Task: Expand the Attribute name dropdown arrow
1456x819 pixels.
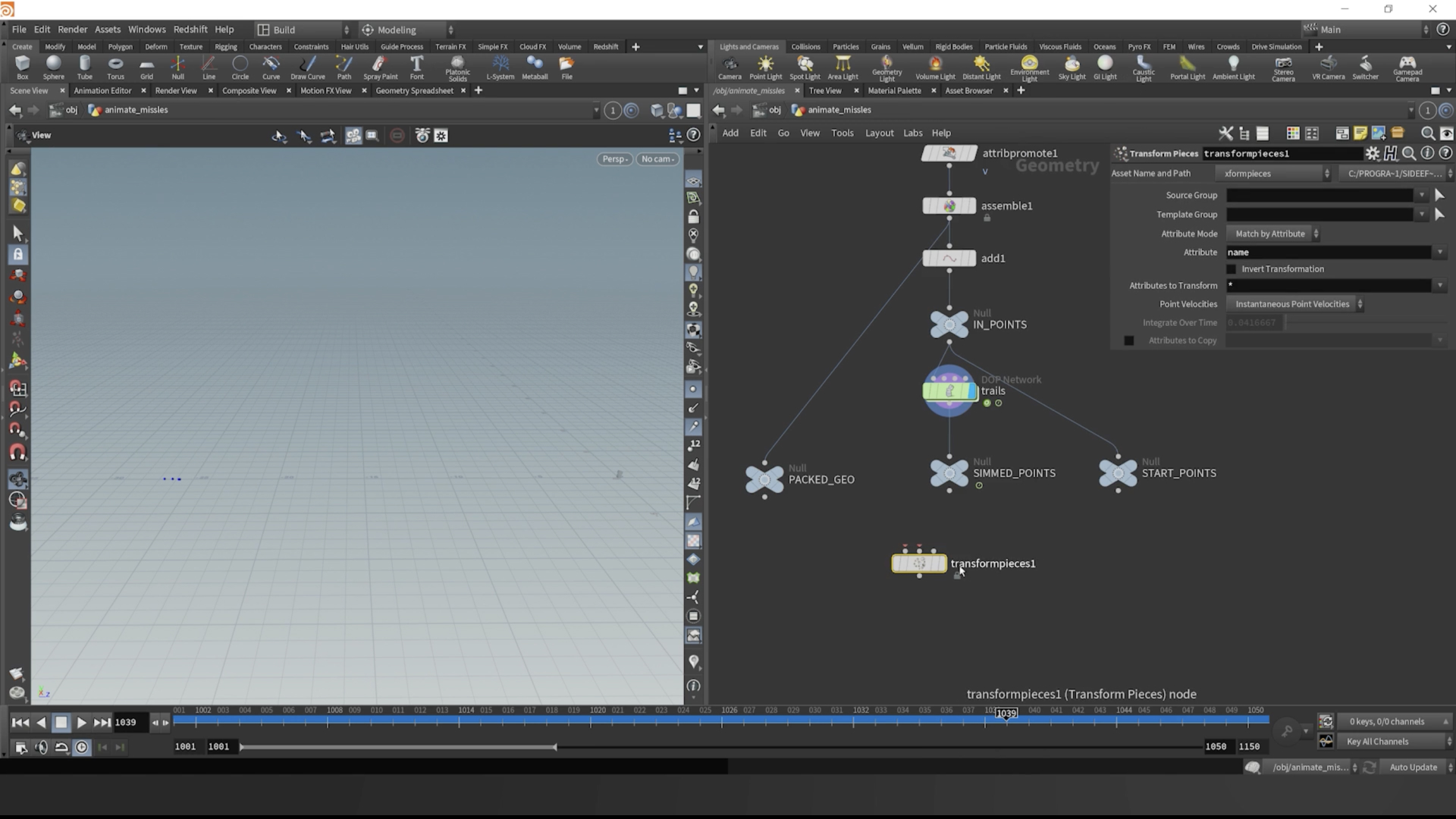Action: pos(1439,253)
